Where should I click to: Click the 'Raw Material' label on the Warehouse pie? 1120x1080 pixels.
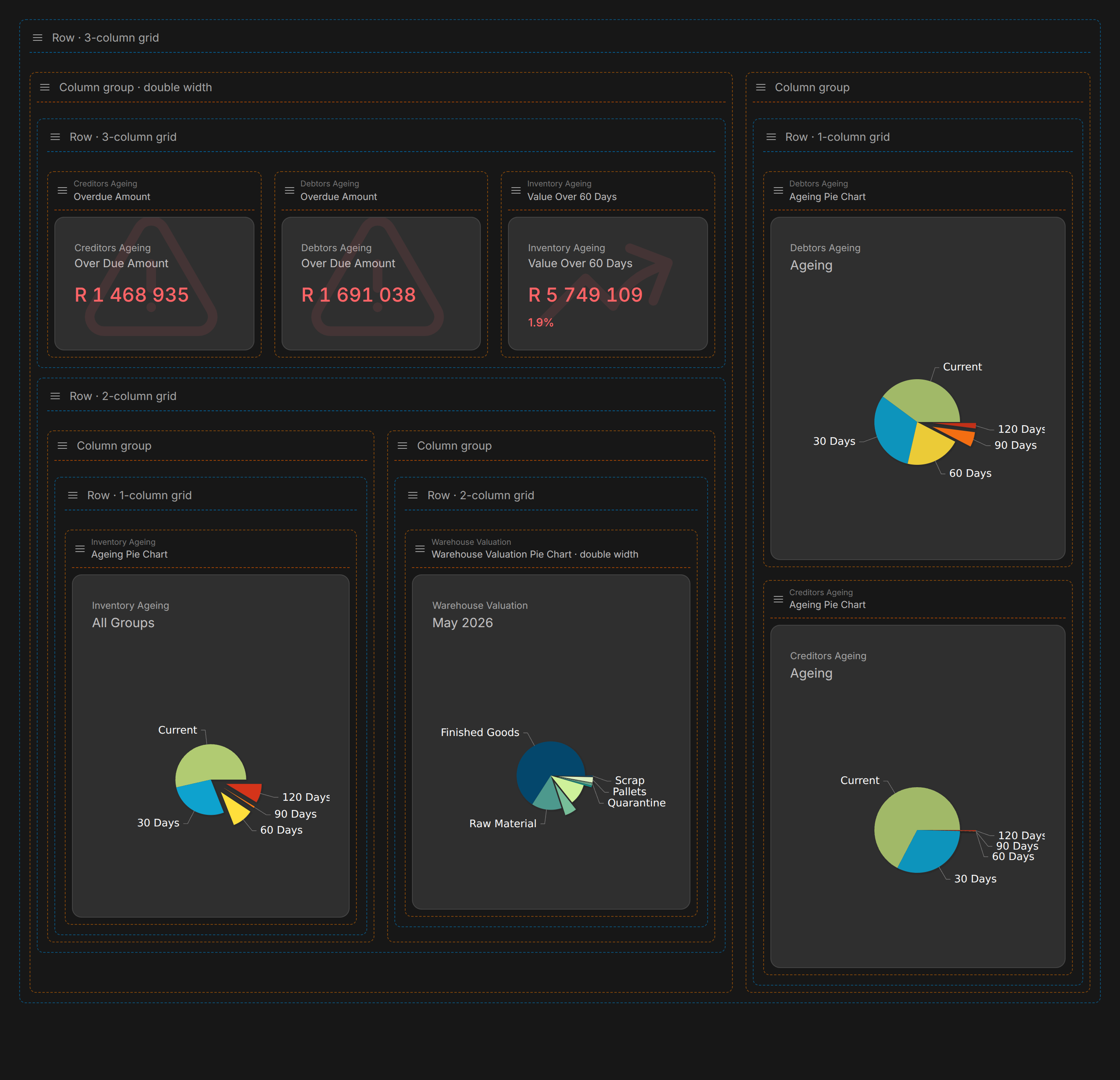[503, 824]
